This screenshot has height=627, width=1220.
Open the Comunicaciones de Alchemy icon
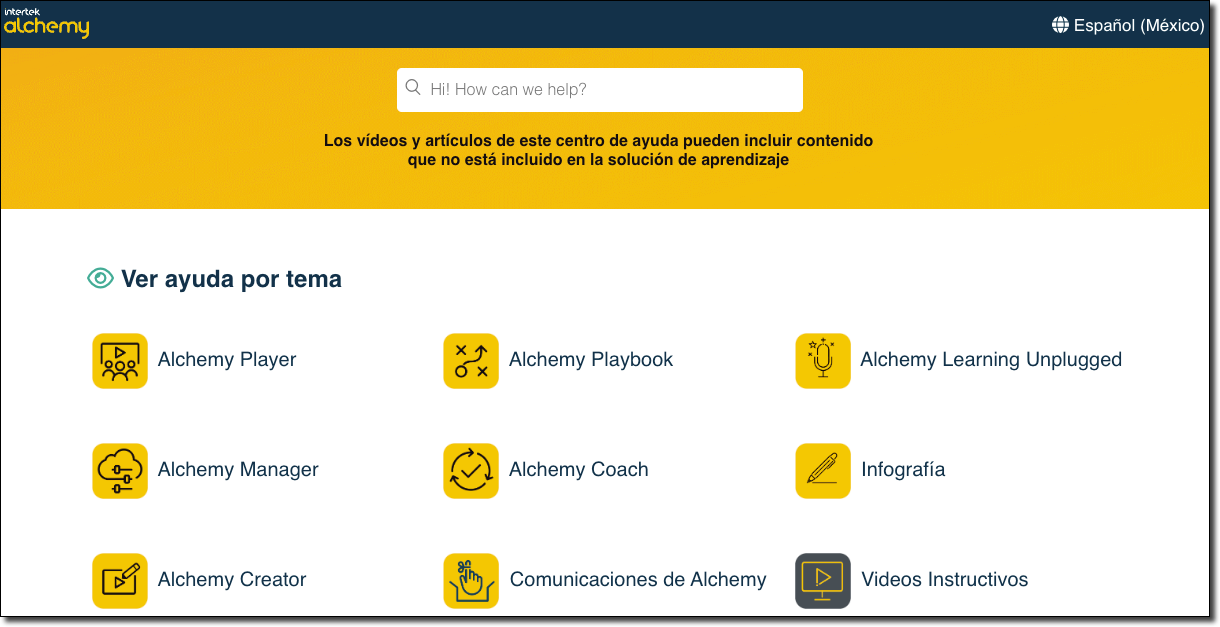pos(471,580)
